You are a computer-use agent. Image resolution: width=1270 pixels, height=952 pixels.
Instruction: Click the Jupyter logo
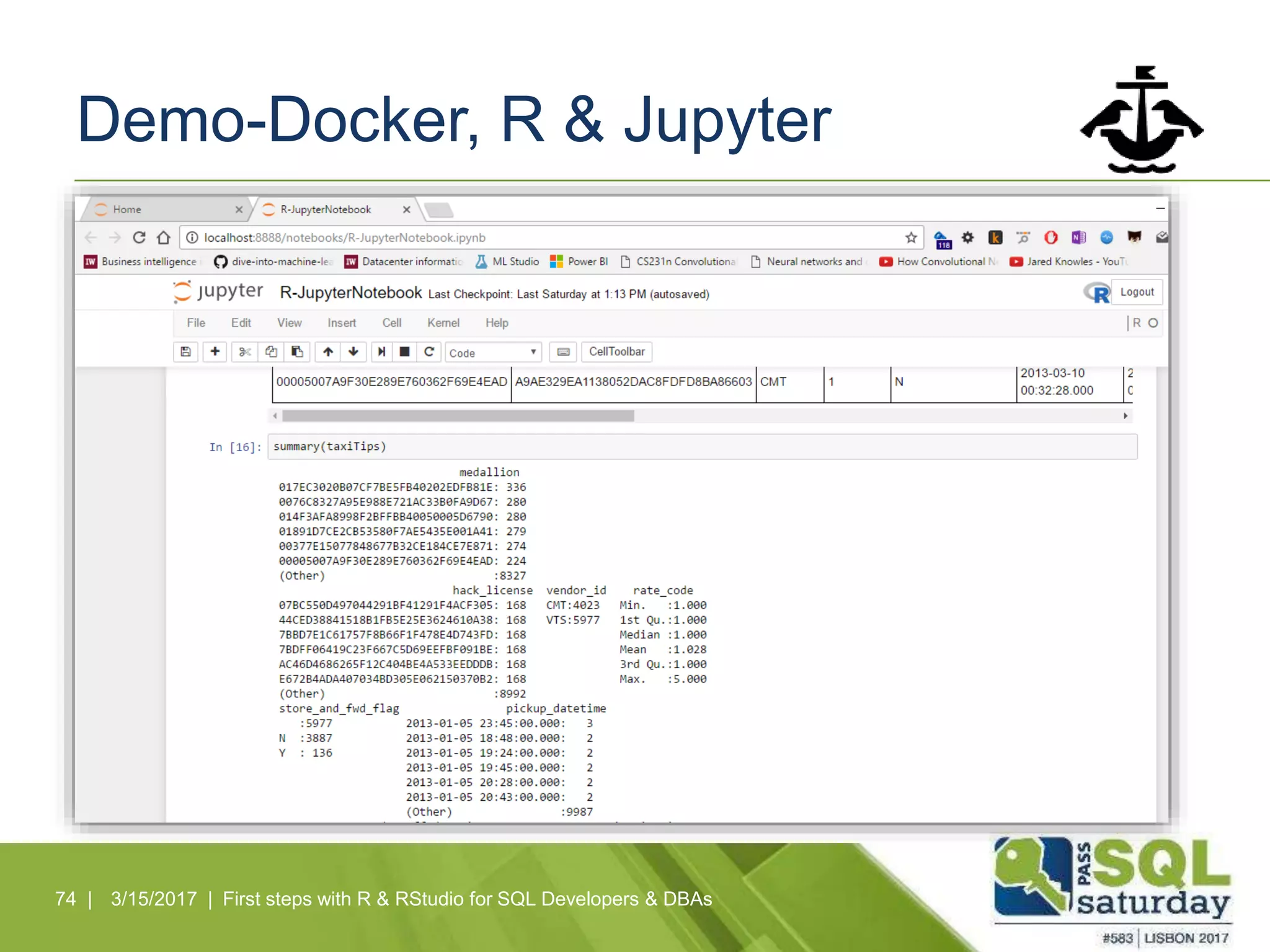click(x=218, y=292)
